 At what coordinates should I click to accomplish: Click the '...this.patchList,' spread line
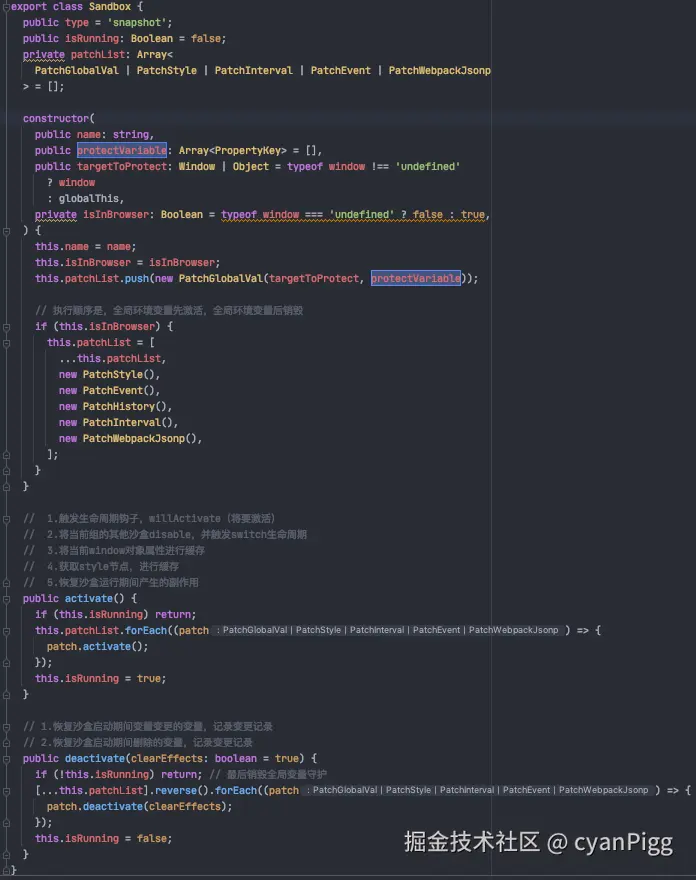(112, 359)
